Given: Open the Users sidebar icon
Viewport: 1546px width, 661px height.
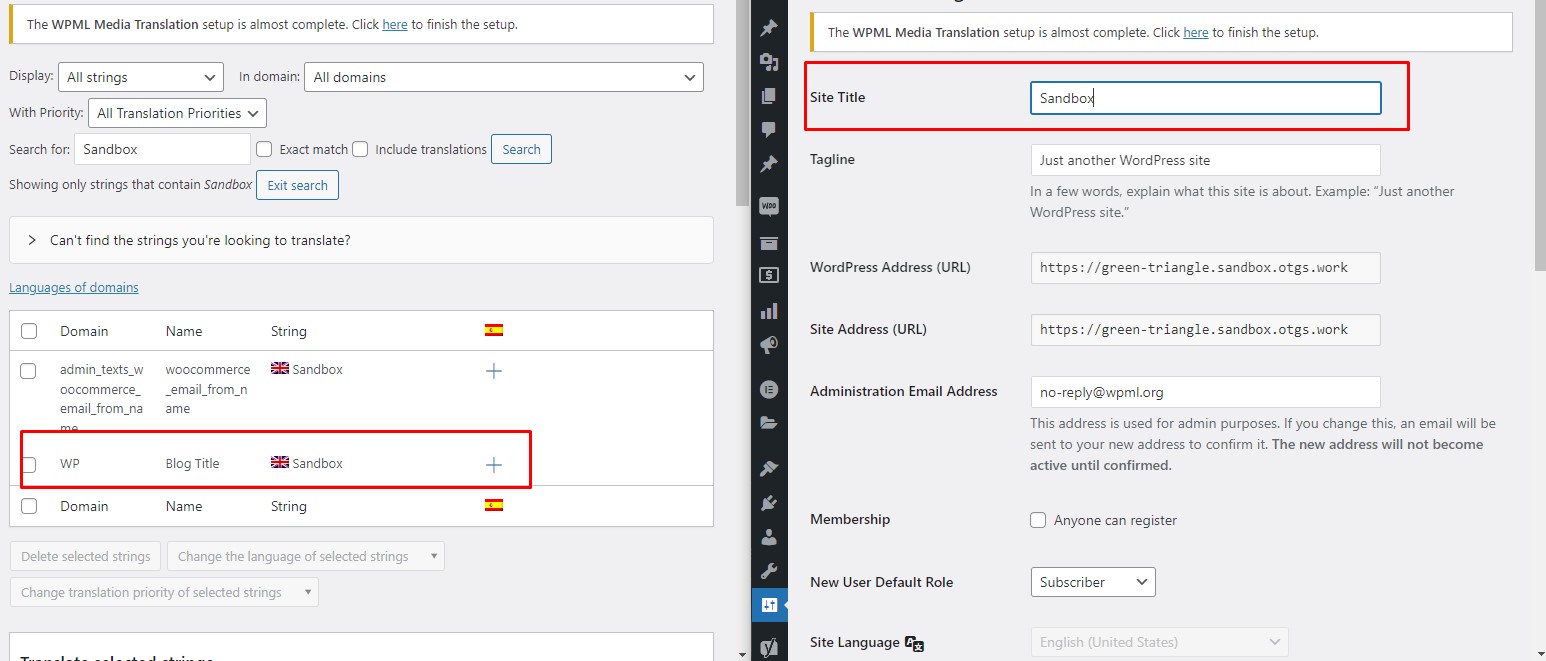Looking at the screenshot, I should click(769, 537).
